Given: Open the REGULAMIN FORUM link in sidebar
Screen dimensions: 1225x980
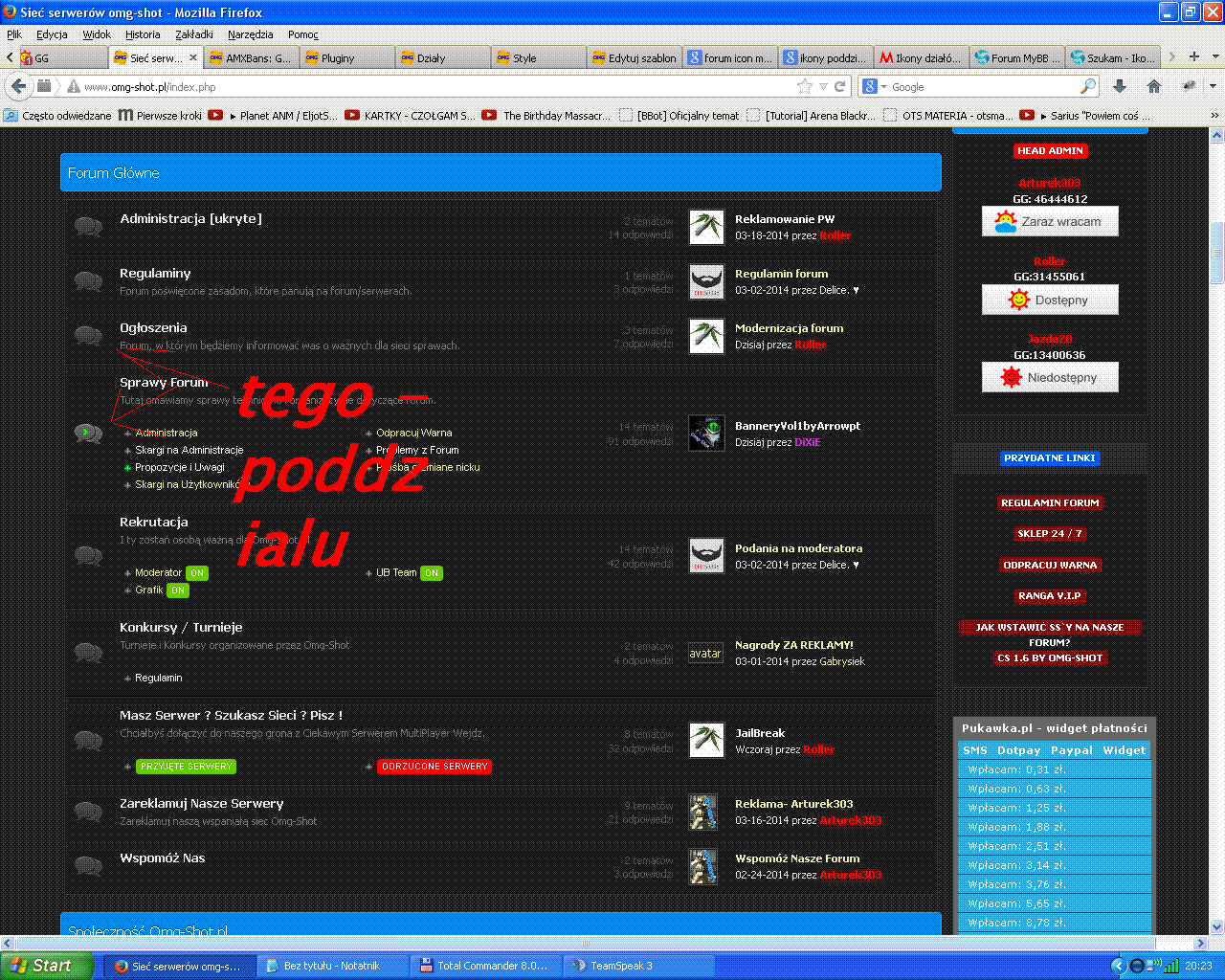Looking at the screenshot, I should (1050, 502).
